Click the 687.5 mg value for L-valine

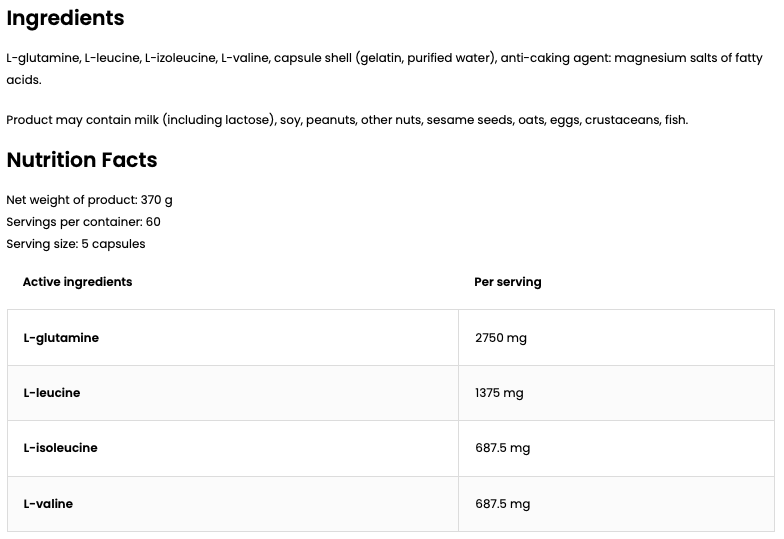coord(502,504)
